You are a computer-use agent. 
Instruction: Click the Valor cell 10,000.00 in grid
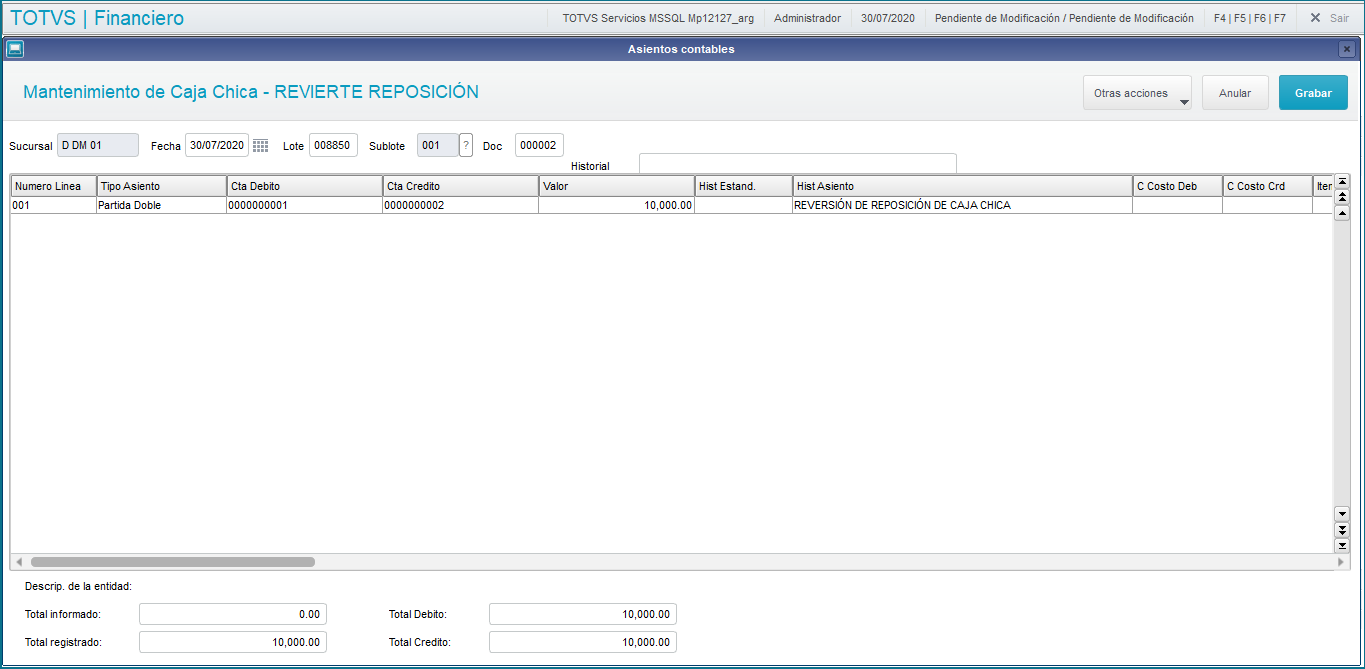point(617,205)
